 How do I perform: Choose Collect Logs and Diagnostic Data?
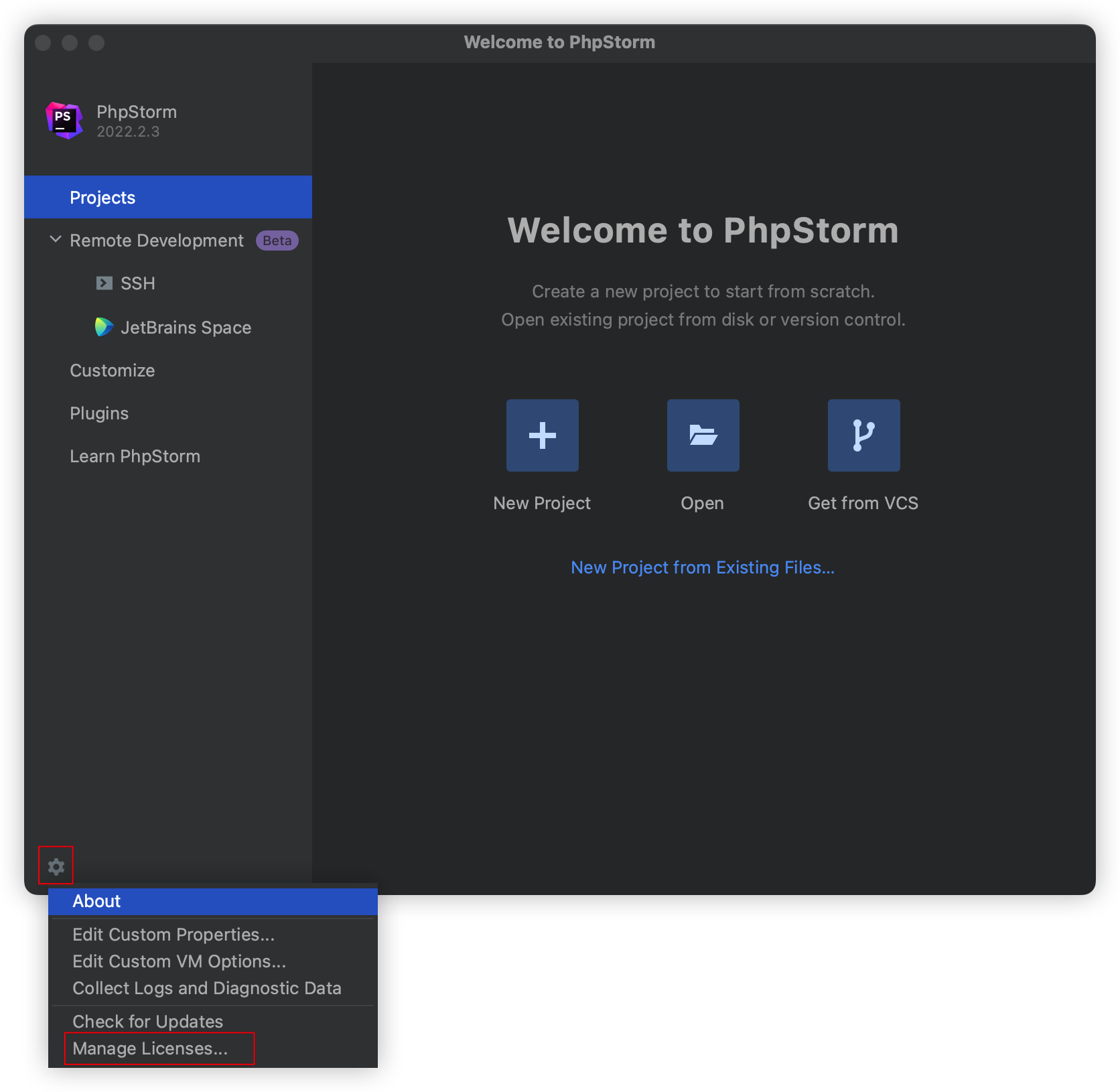(206, 988)
